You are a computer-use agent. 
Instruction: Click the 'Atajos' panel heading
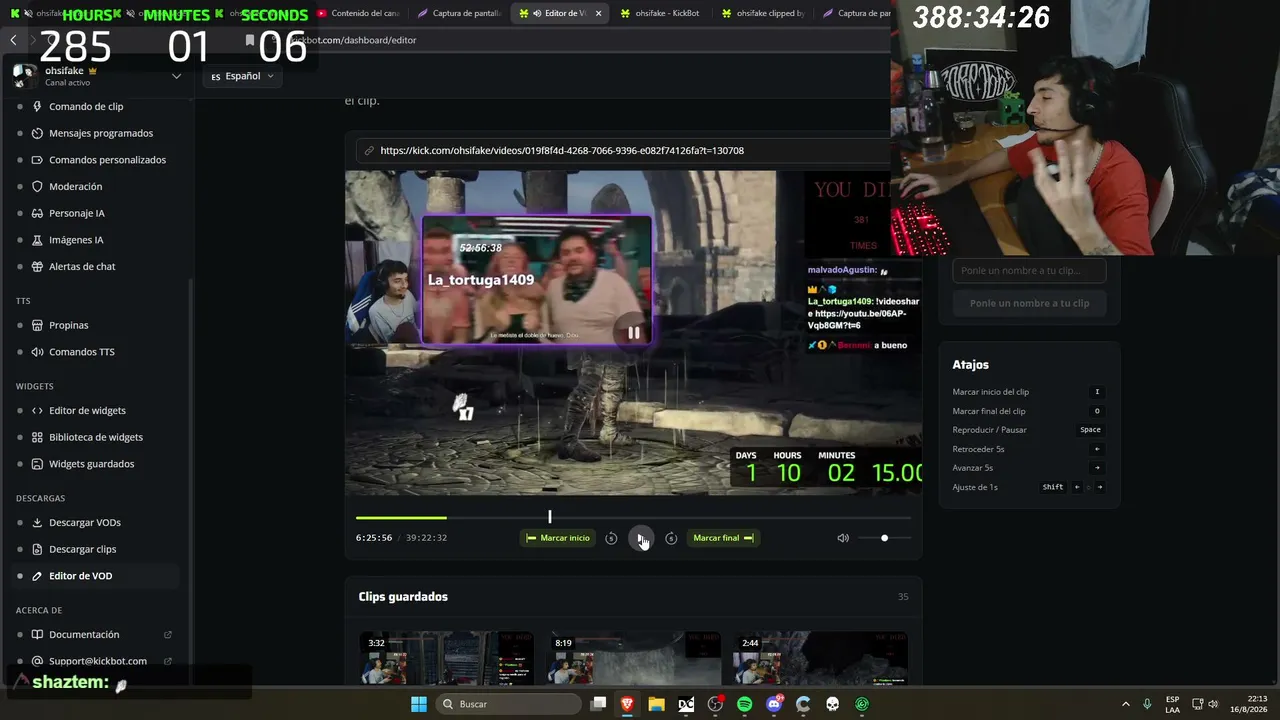(x=970, y=365)
